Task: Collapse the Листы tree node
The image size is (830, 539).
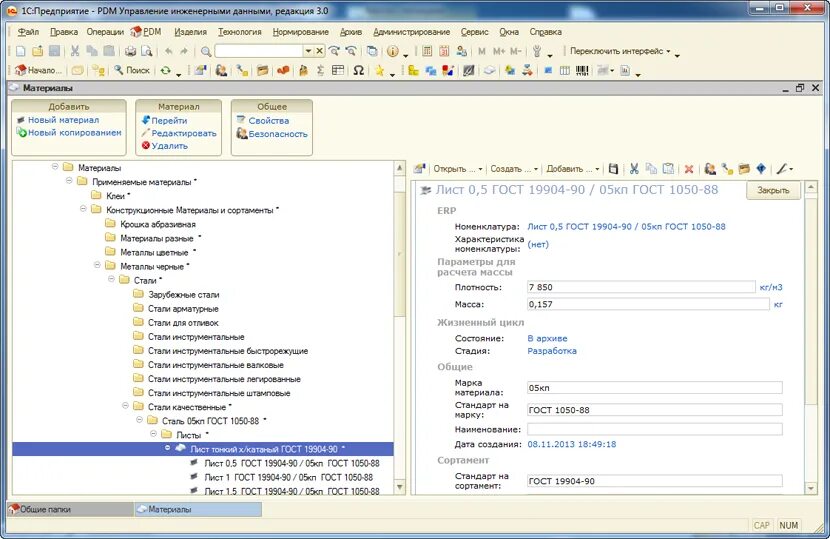Action: (x=154, y=434)
